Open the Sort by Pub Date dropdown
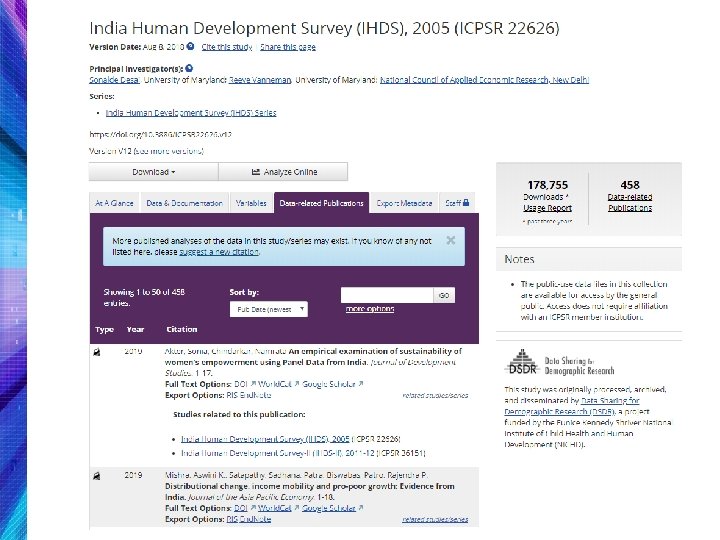This screenshot has height=540, width=720. tap(269, 309)
